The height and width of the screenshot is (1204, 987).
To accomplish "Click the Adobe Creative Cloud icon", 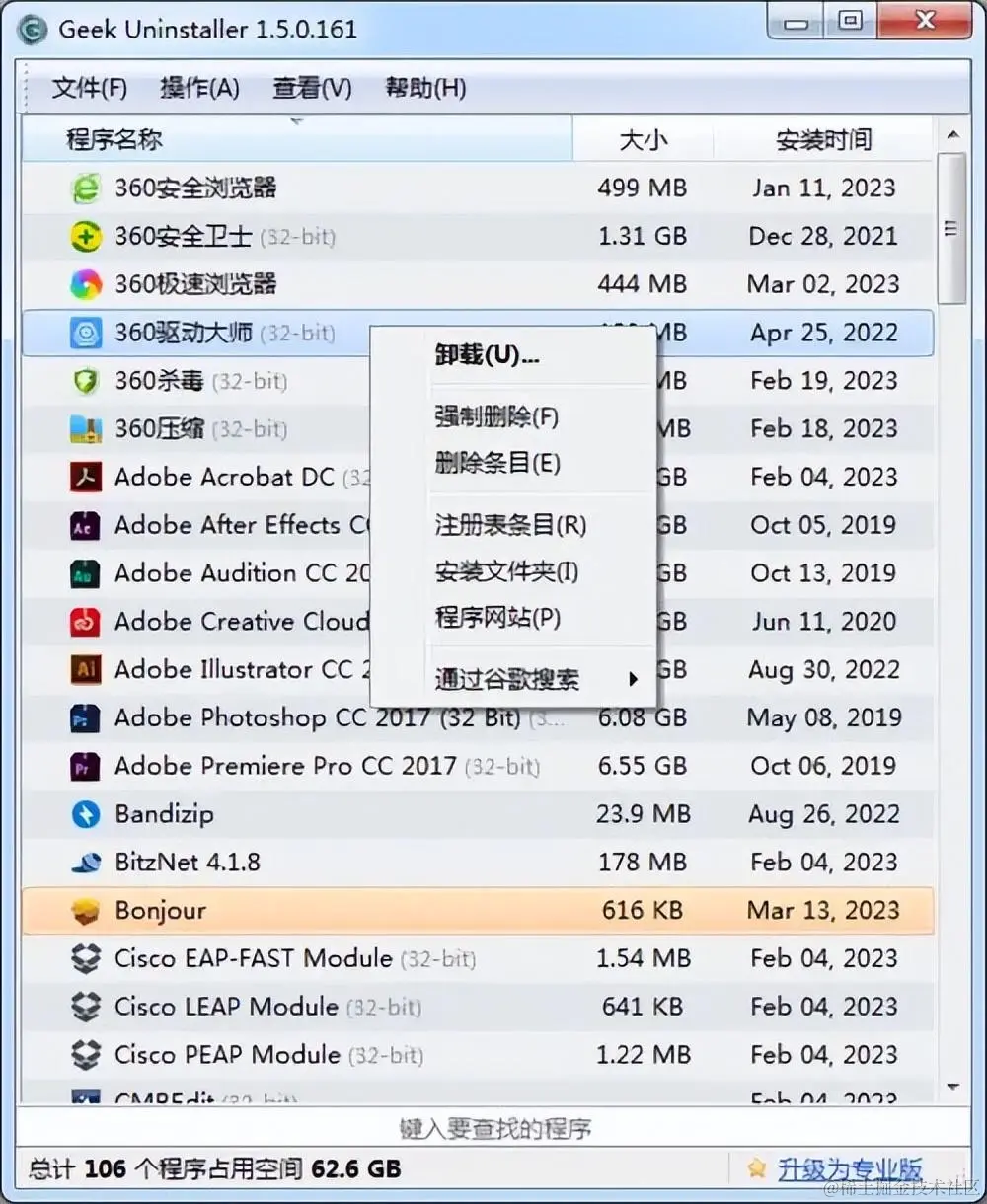I will [86, 622].
